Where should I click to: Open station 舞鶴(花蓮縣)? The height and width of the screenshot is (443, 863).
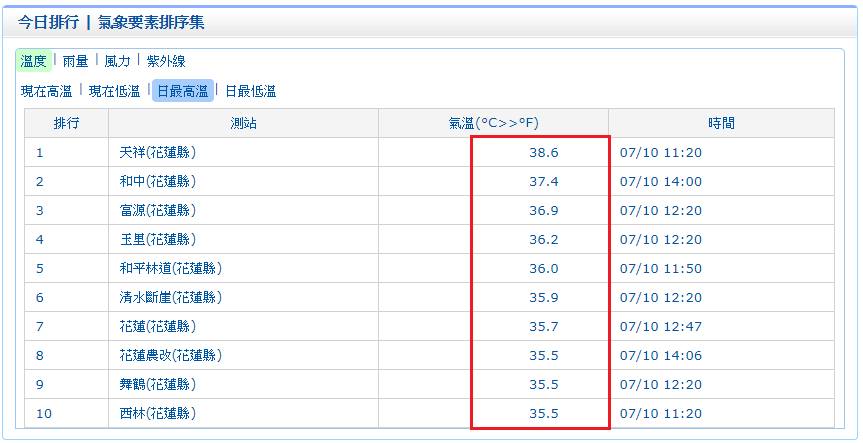[x=157, y=385]
